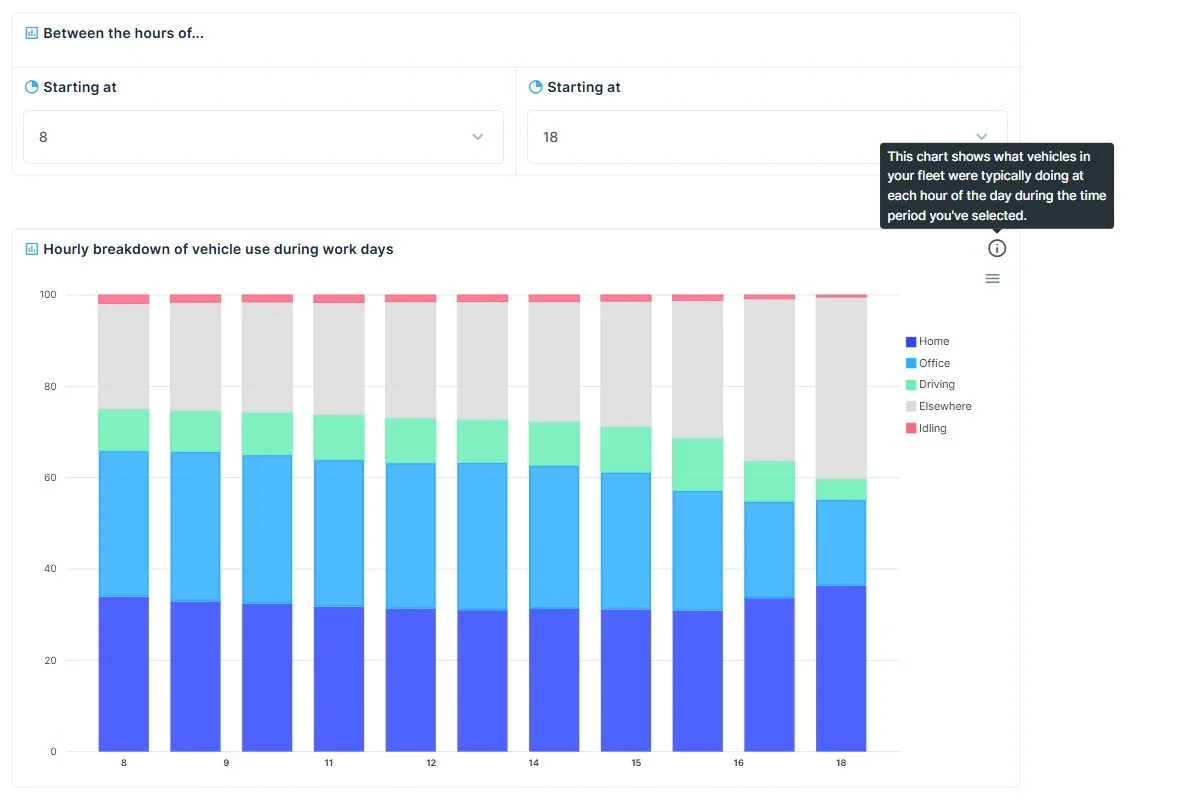The image size is (1196, 810).
Task: Select the Office segment of the hour 8 bar
Action: (124, 524)
